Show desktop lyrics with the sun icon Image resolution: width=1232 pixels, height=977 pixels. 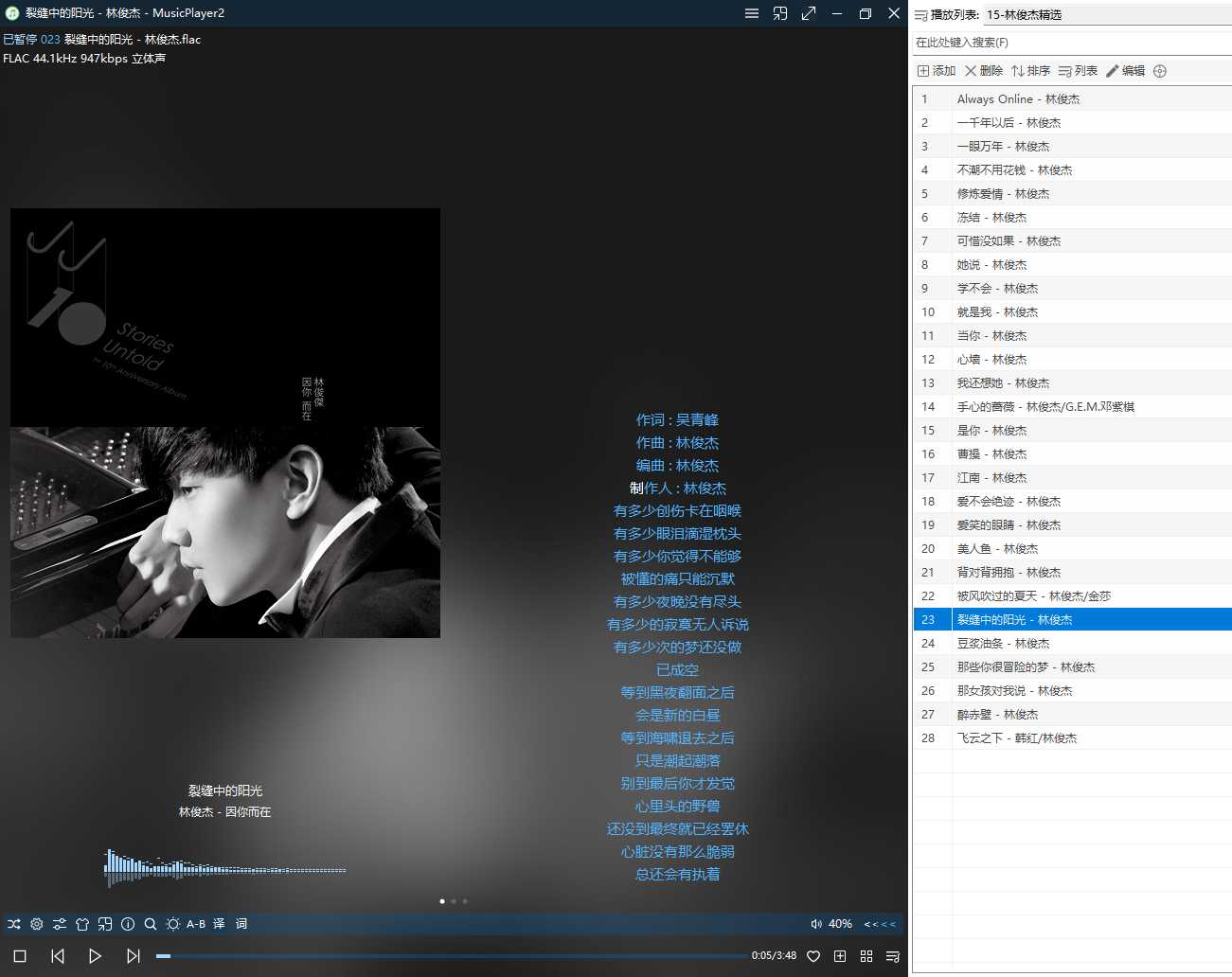coord(172,924)
